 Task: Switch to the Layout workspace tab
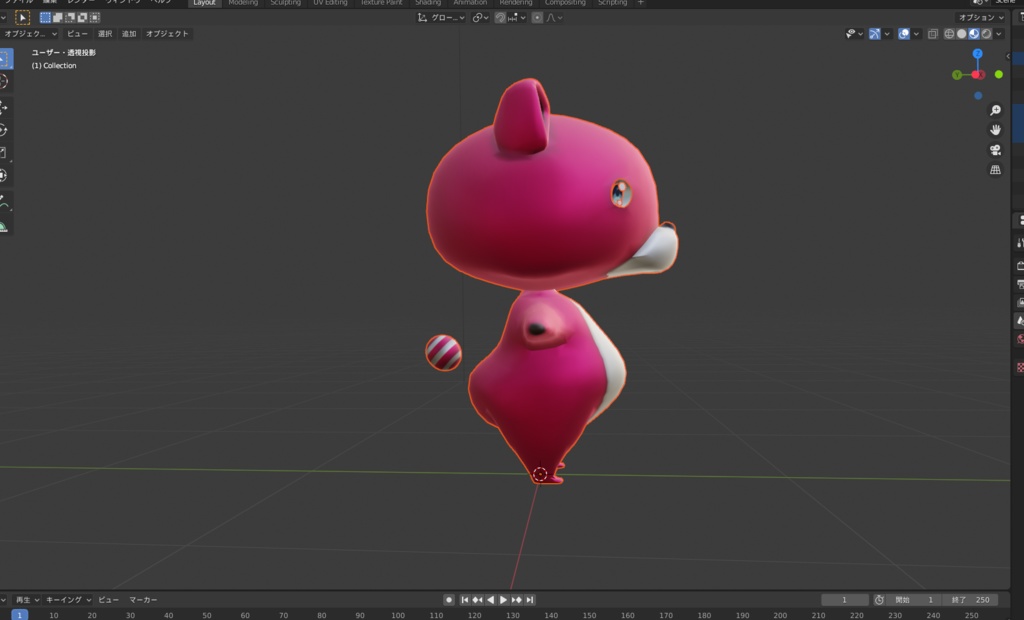click(x=204, y=3)
